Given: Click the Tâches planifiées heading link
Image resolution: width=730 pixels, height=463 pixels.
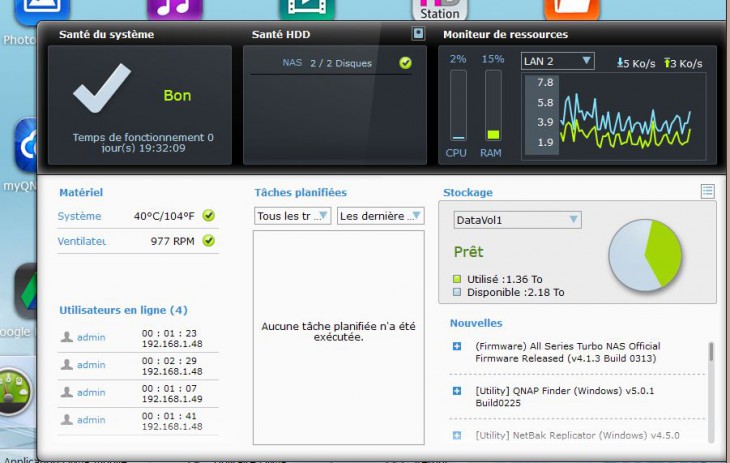Looking at the screenshot, I should pyautogui.click(x=301, y=192).
